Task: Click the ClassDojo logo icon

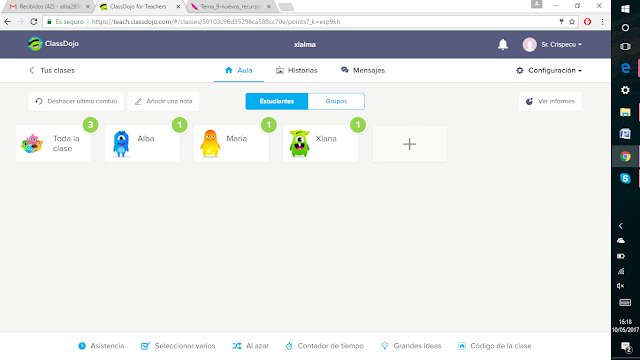Action: coord(35,44)
